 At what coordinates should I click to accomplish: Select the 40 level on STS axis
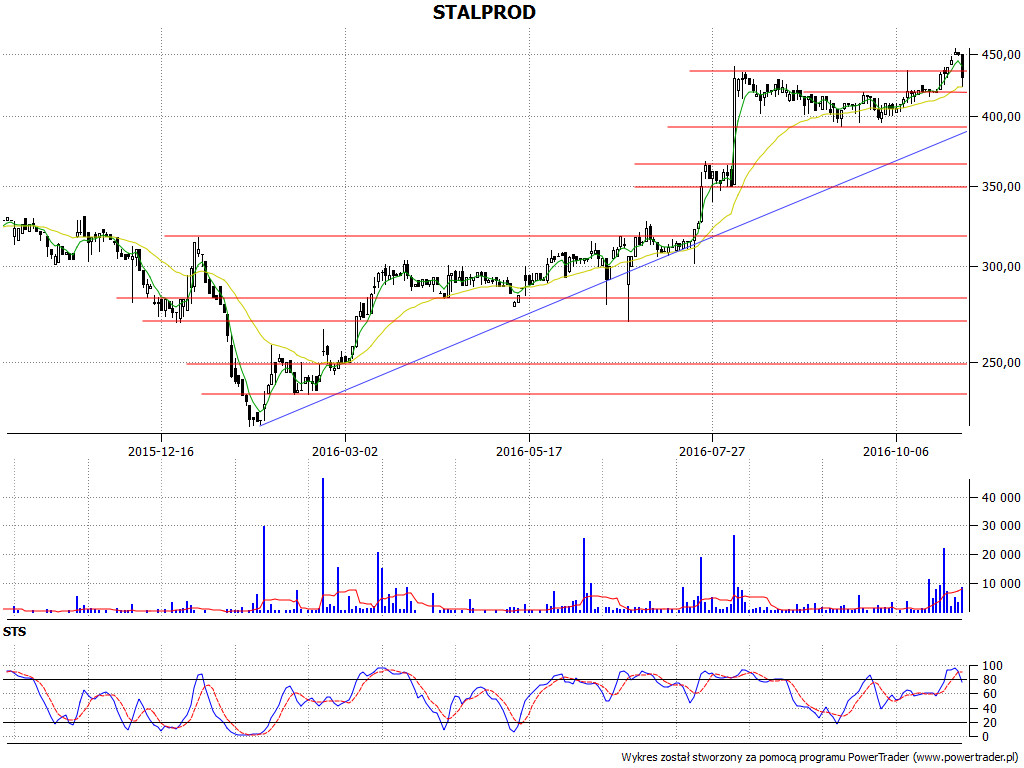989,709
